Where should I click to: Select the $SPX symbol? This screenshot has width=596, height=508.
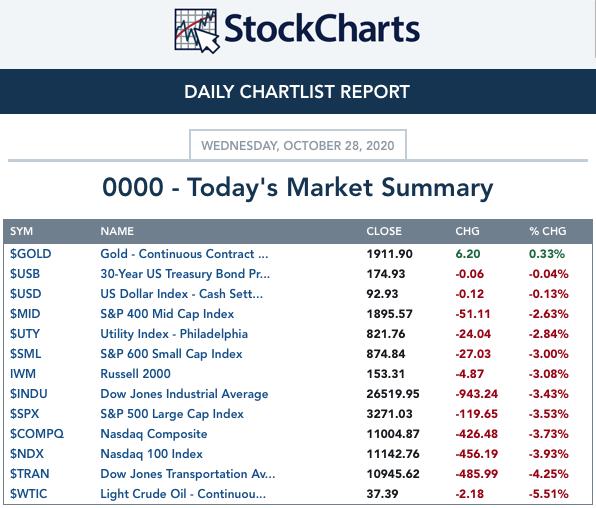[25, 414]
